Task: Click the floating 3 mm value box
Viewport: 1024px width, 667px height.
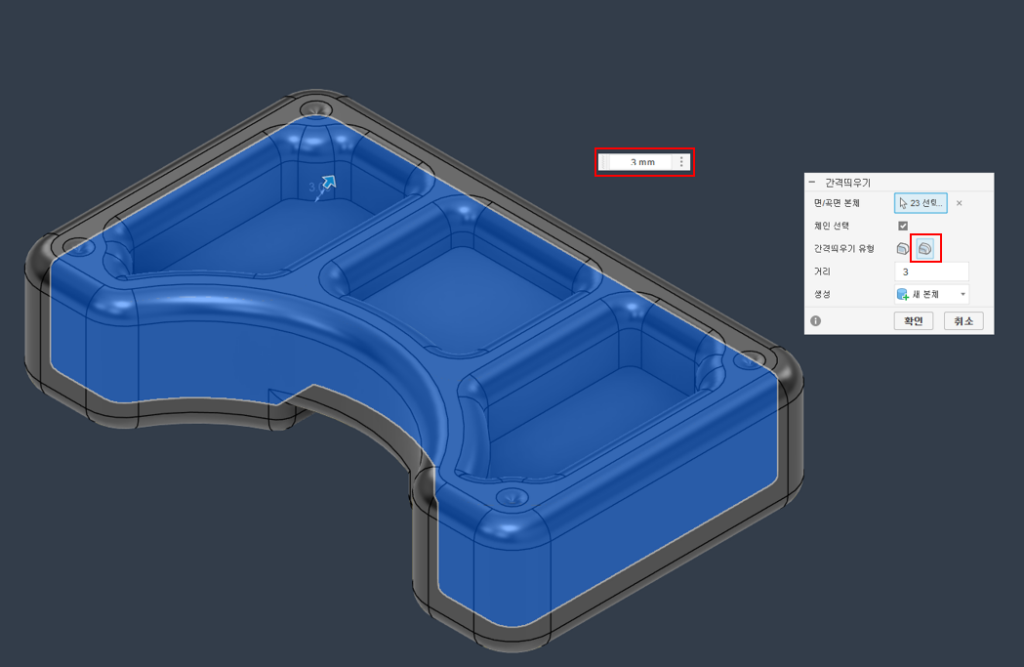Action: (640, 162)
